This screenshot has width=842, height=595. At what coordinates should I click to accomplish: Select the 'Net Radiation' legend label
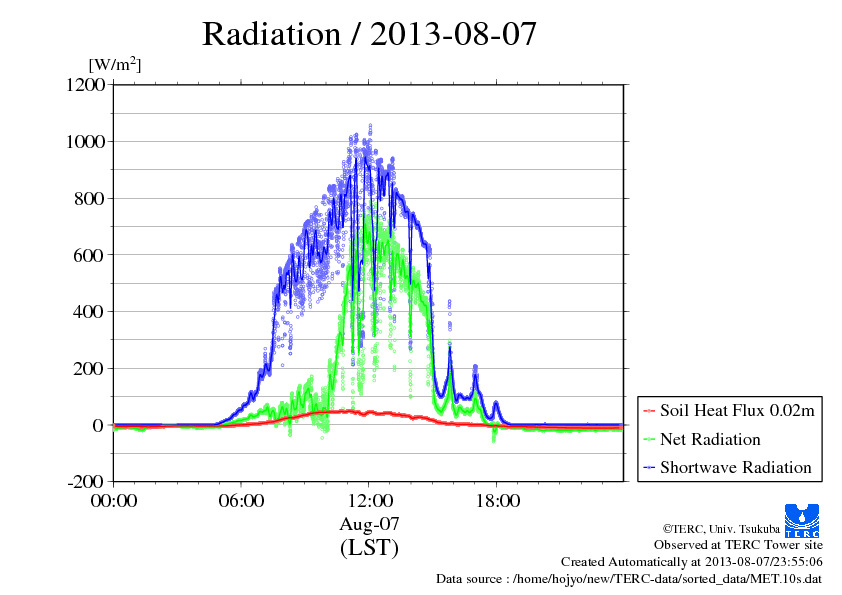(710, 439)
